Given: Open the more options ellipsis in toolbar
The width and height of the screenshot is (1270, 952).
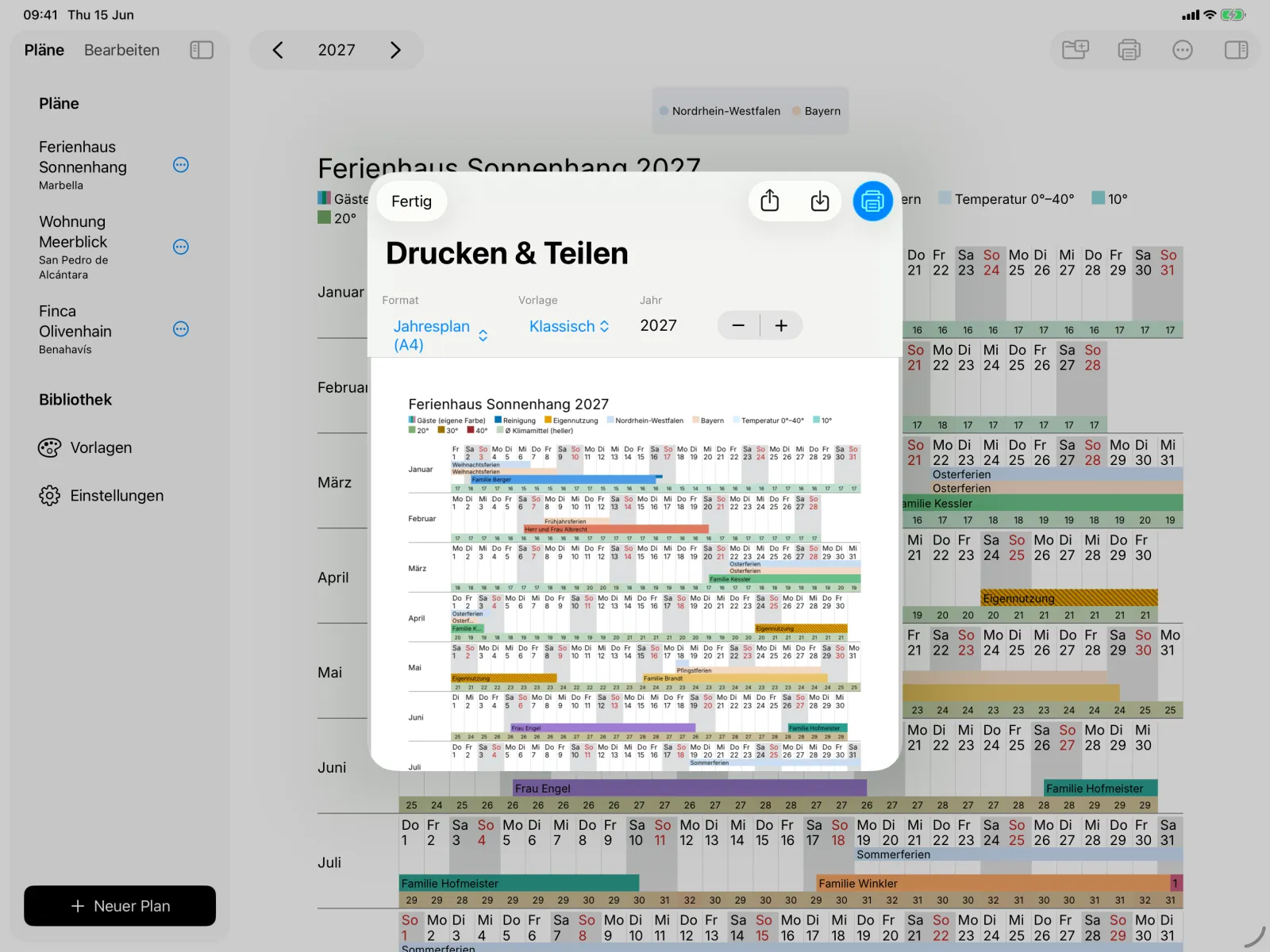Looking at the screenshot, I should pos(1183,50).
